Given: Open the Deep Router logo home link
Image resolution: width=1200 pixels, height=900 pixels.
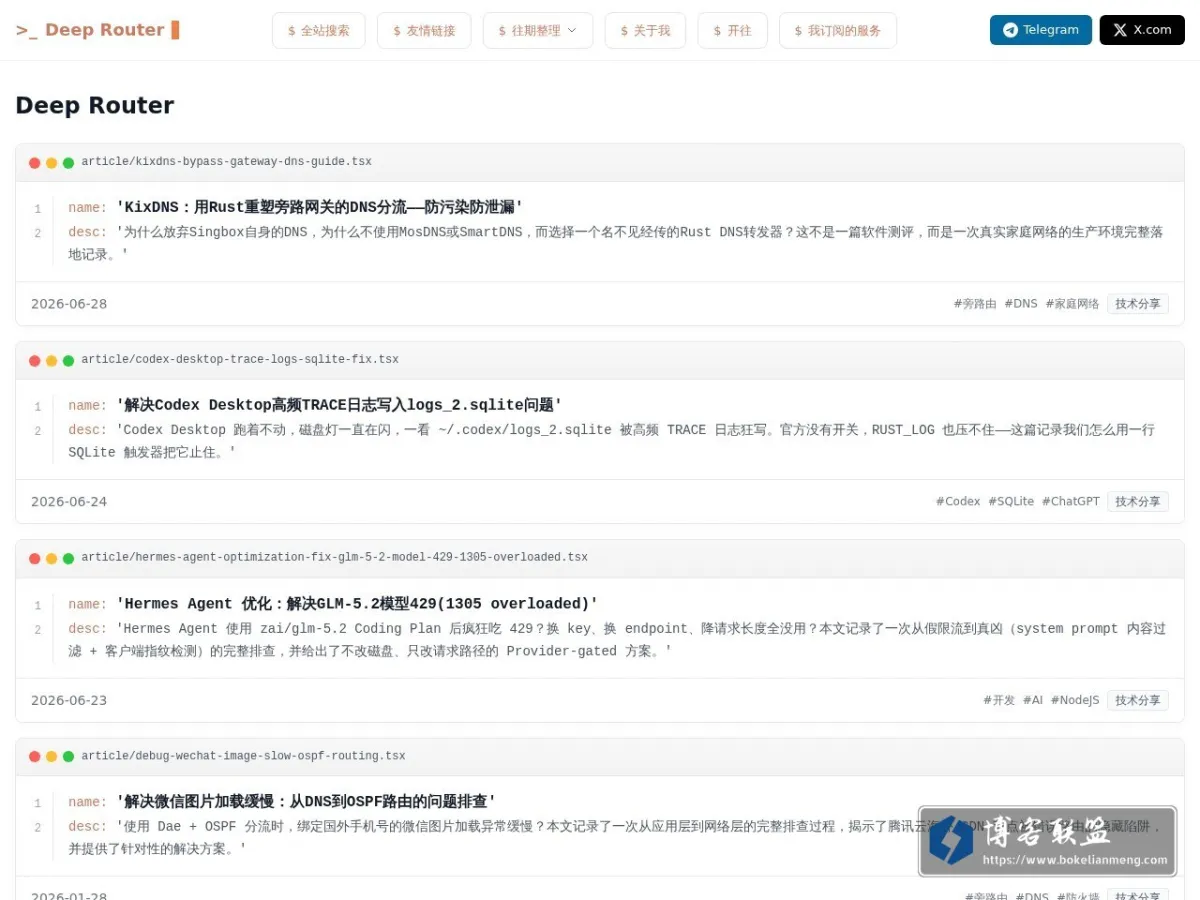Looking at the screenshot, I should pos(98,30).
